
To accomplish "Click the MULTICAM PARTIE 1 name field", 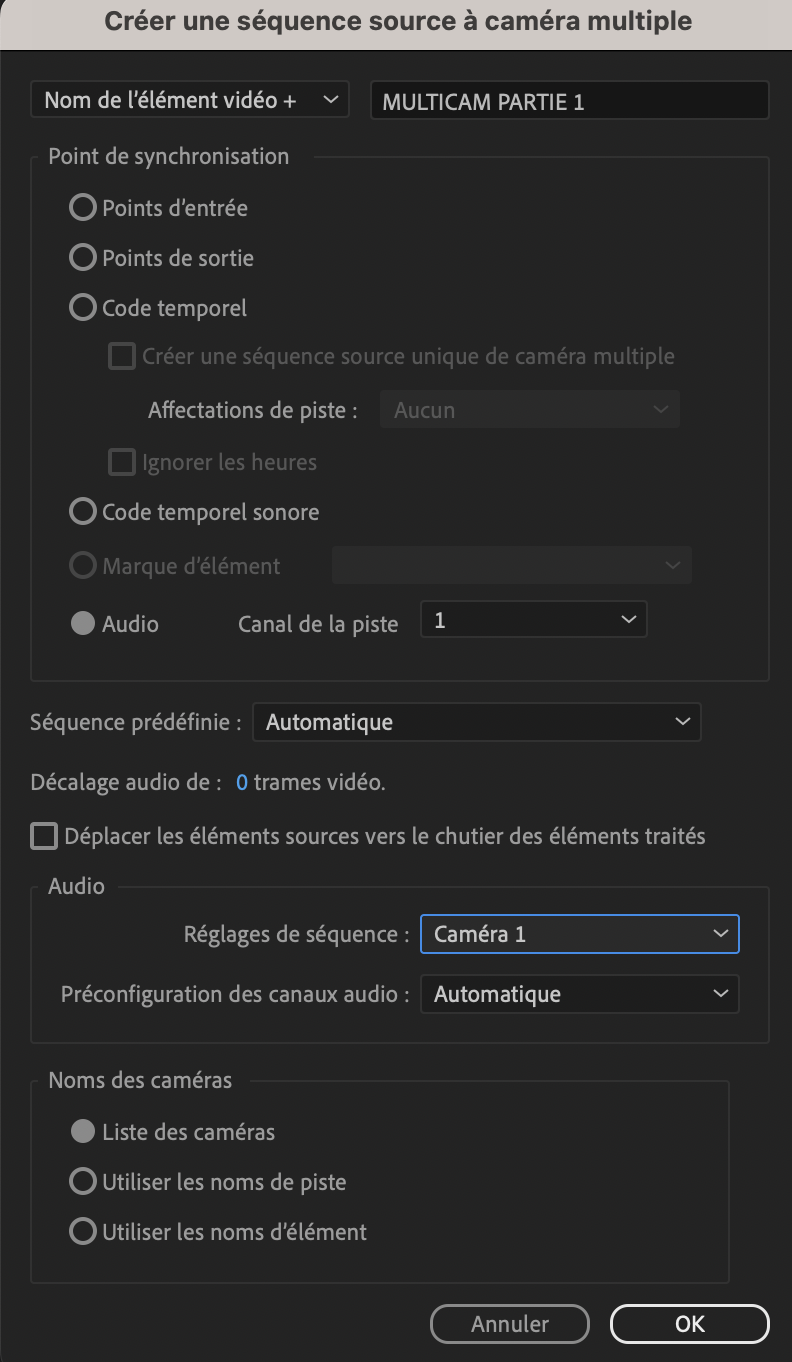I will point(569,101).
